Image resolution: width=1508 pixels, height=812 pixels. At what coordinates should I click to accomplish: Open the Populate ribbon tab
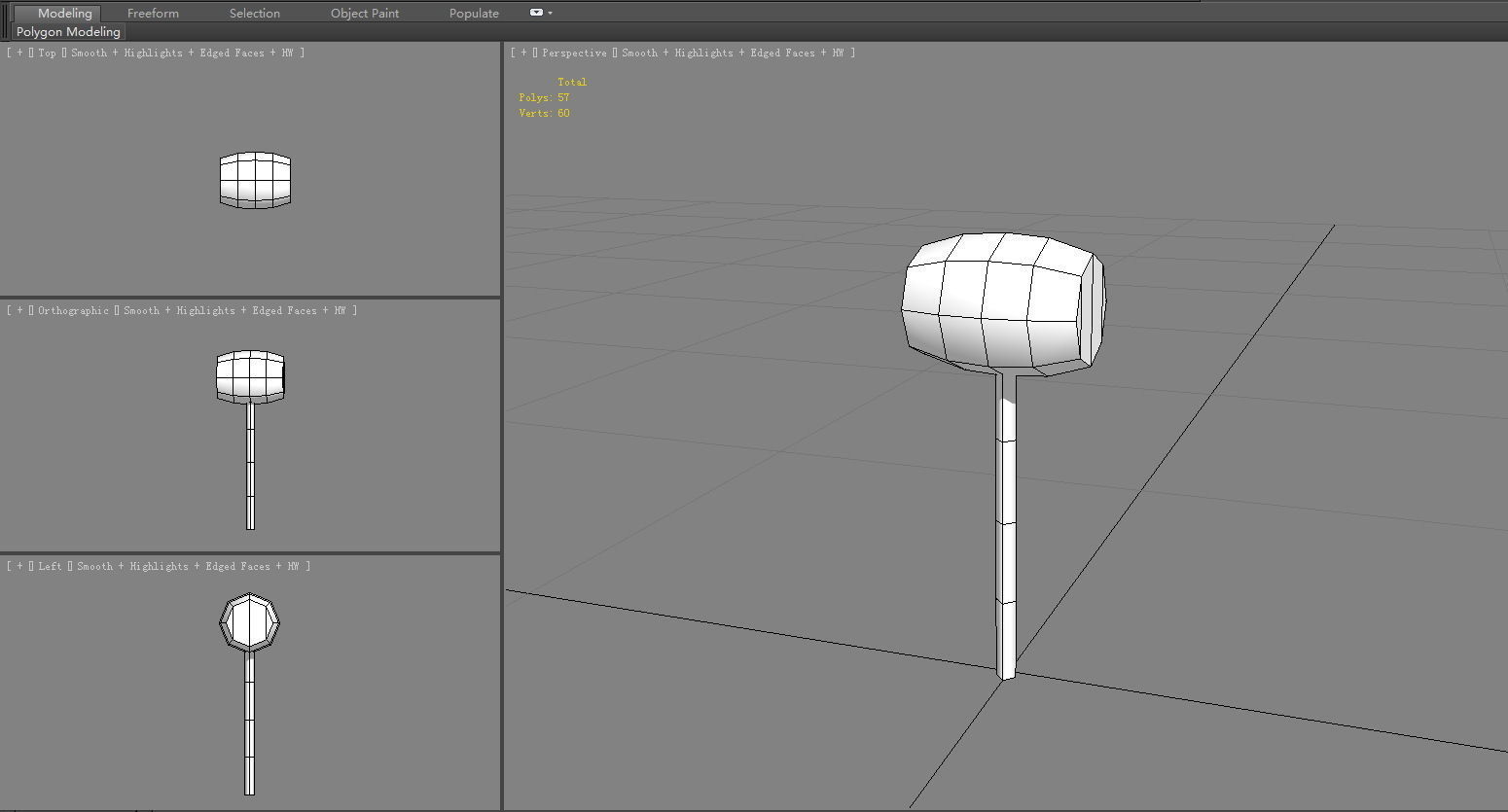coord(474,14)
